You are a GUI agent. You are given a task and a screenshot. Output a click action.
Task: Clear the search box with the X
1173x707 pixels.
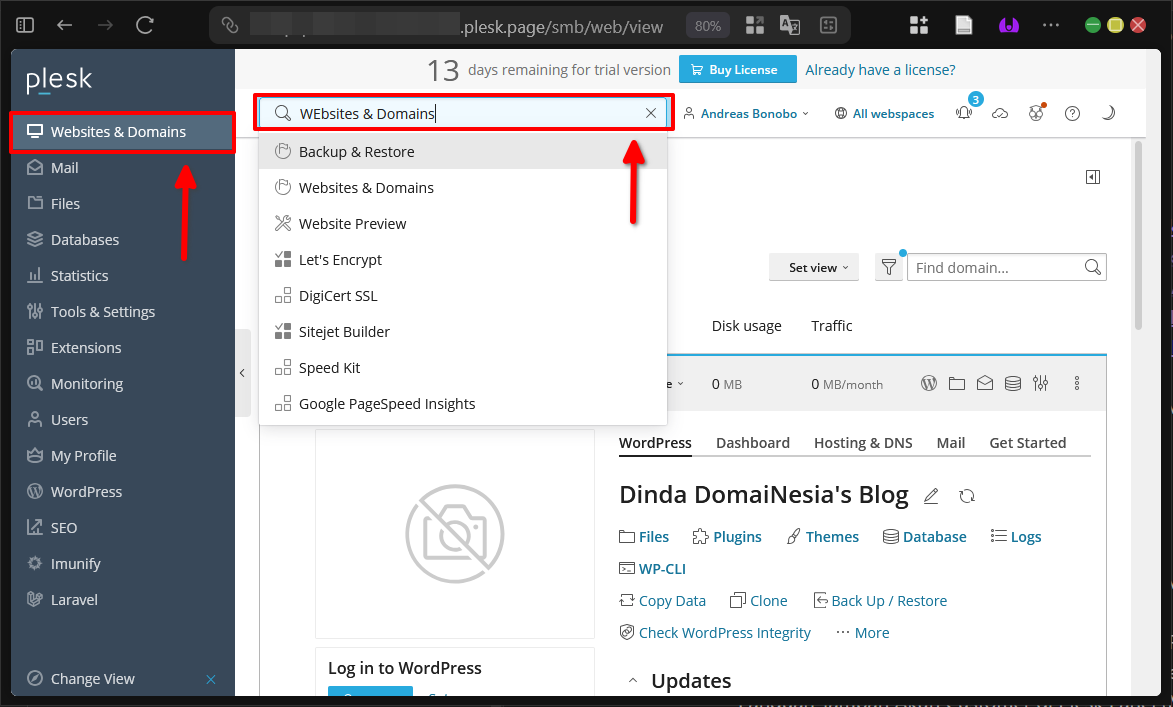click(651, 114)
